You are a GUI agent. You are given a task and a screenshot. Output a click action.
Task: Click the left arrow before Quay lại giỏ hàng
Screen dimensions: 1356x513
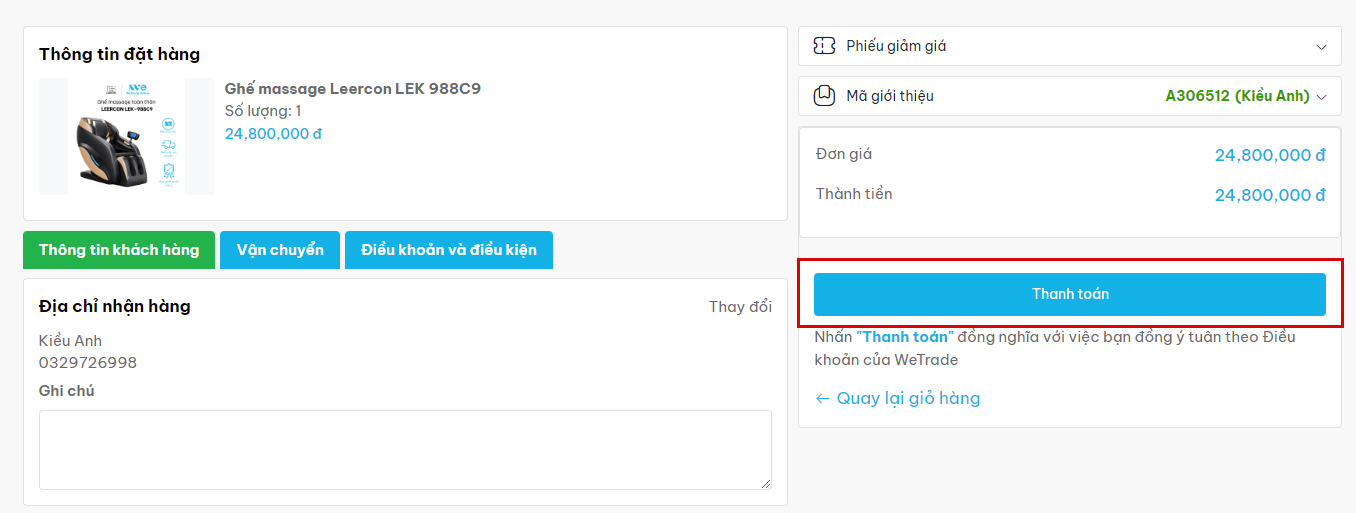tap(823, 399)
